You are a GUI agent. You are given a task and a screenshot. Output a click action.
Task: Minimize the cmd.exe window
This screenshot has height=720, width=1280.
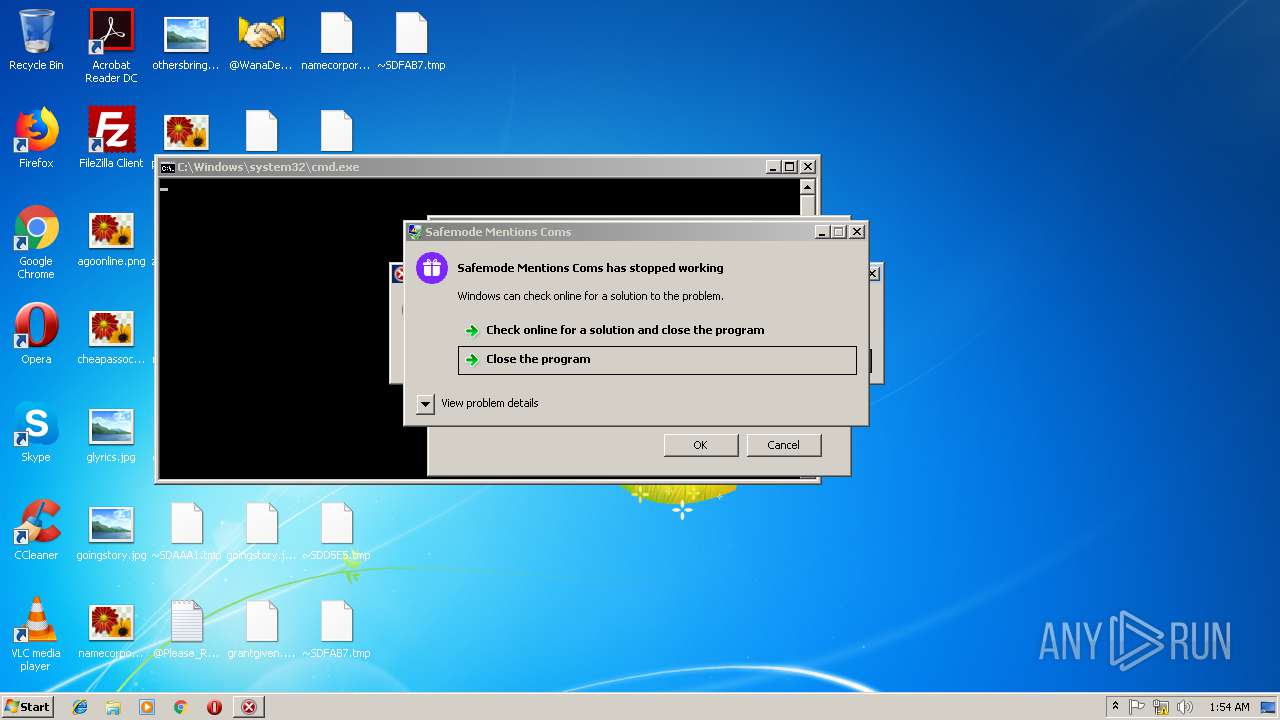[773, 167]
